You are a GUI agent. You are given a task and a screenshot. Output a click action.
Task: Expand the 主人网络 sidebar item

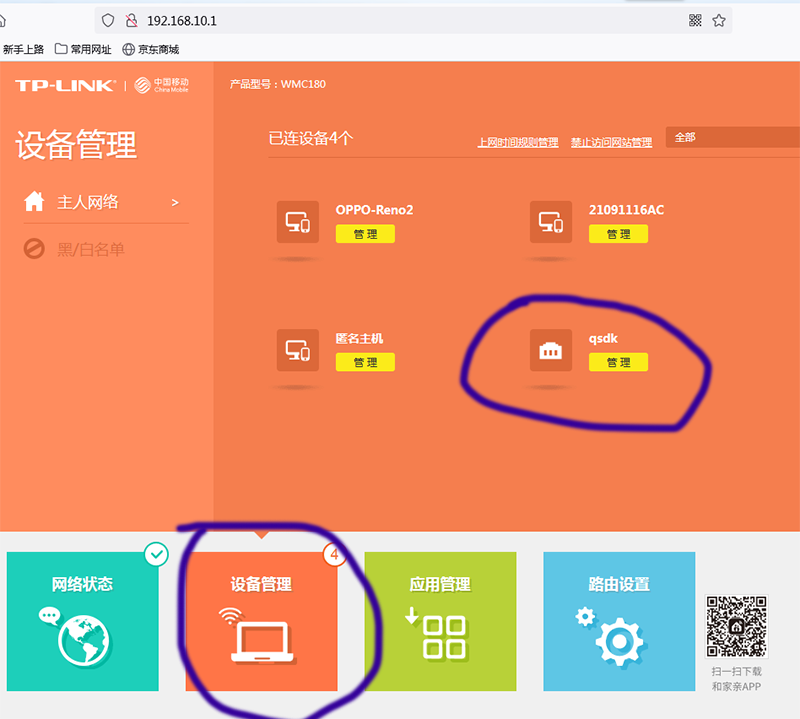(102, 202)
